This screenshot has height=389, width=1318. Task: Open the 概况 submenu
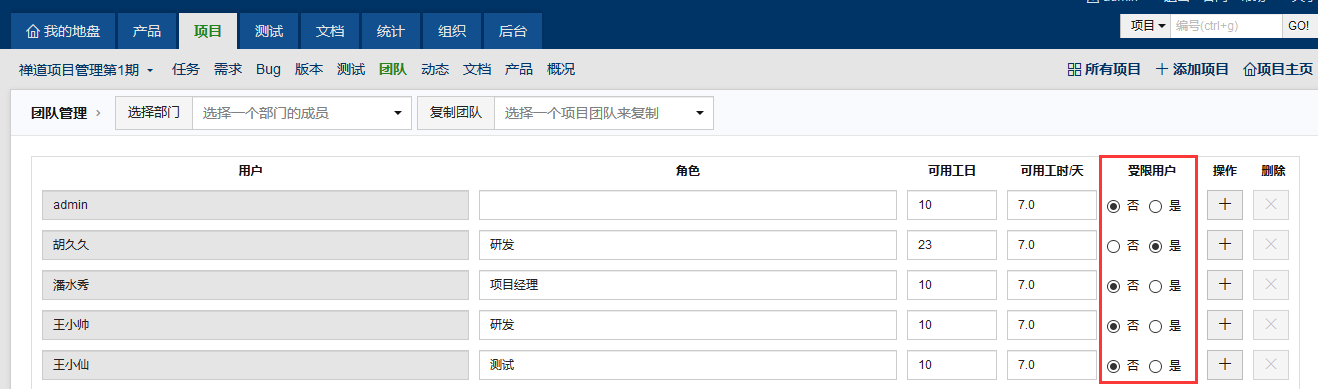(x=561, y=70)
